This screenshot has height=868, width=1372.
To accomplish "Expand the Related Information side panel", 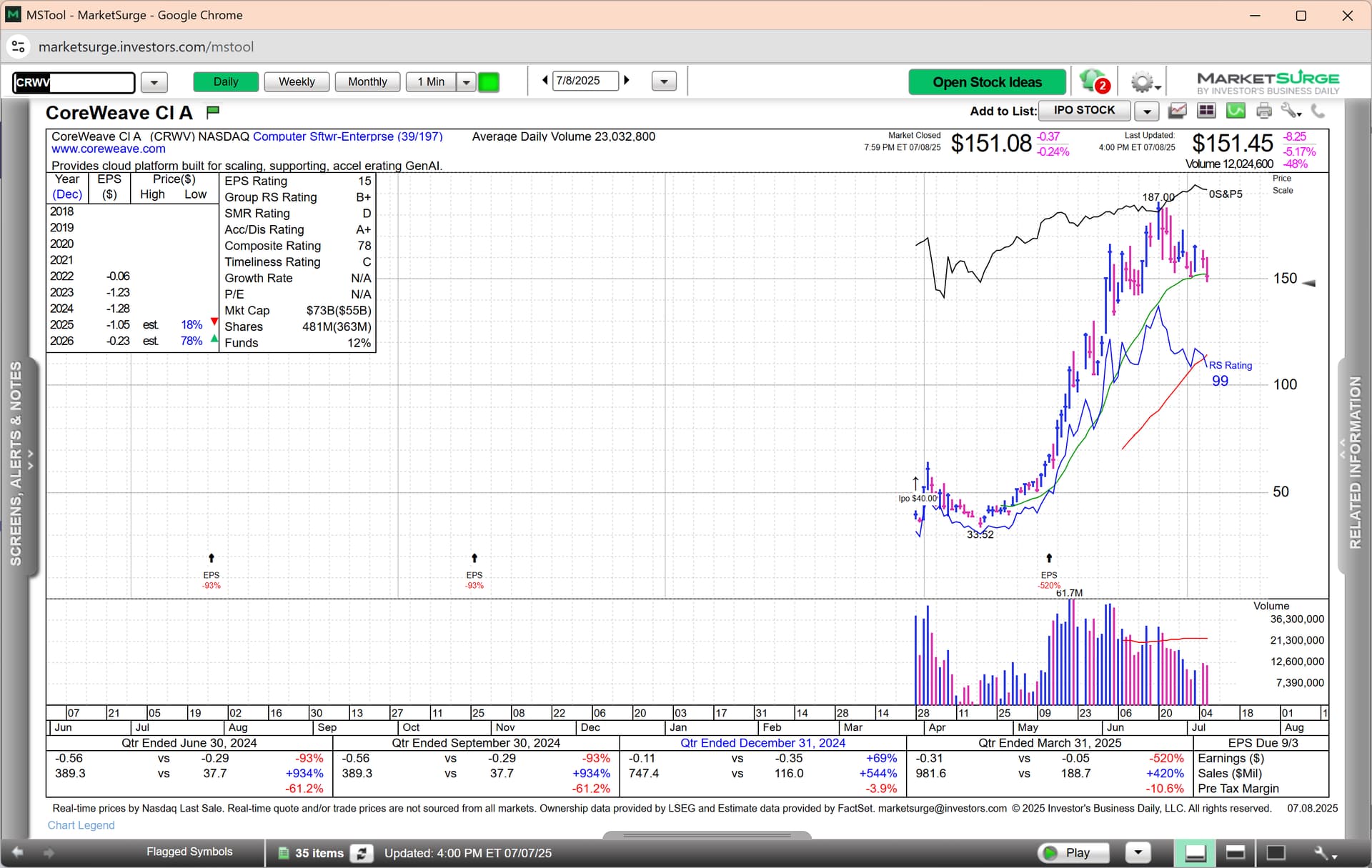I will click(x=1353, y=464).
